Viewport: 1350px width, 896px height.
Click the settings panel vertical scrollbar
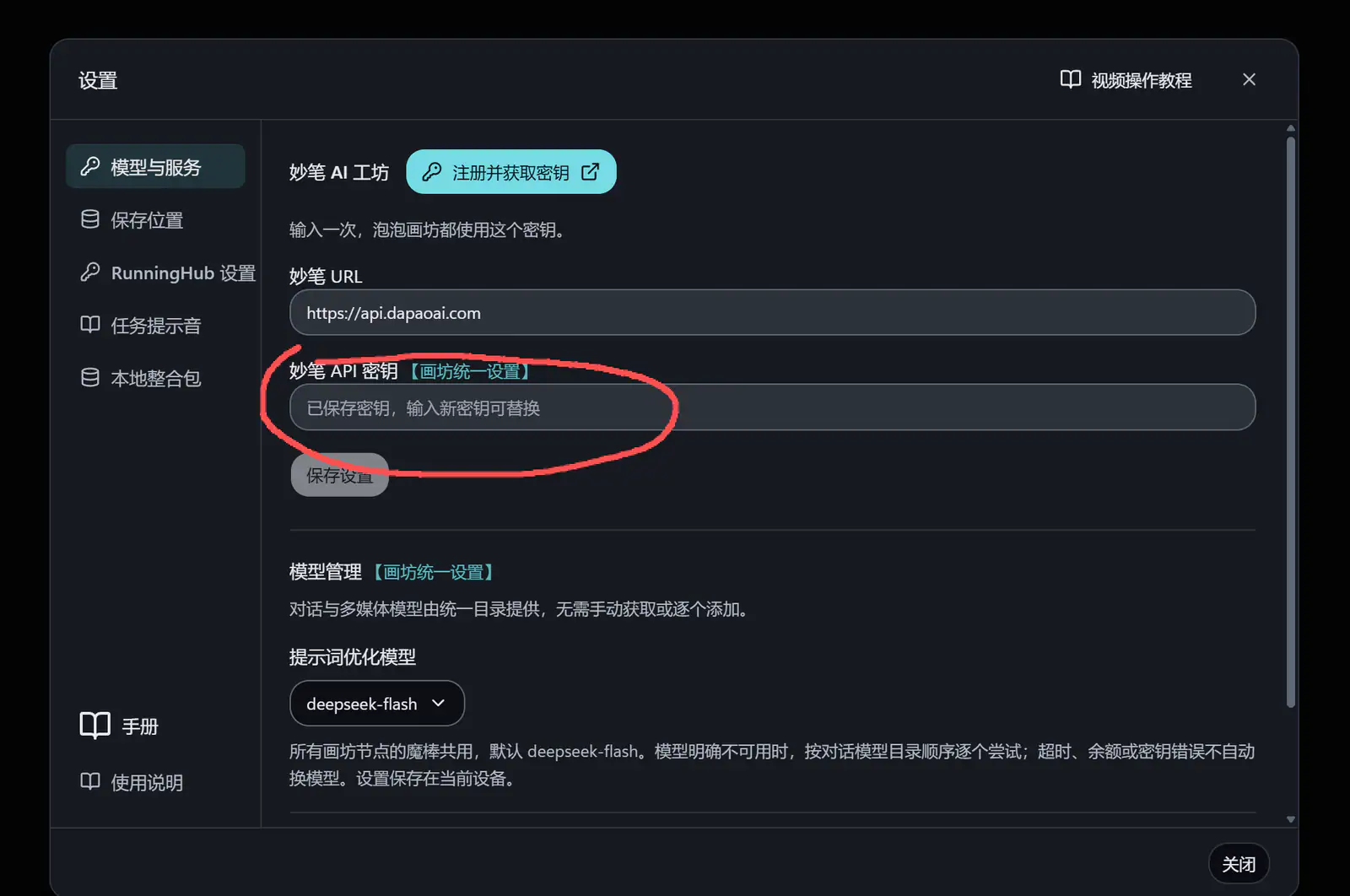coord(1290,422)
